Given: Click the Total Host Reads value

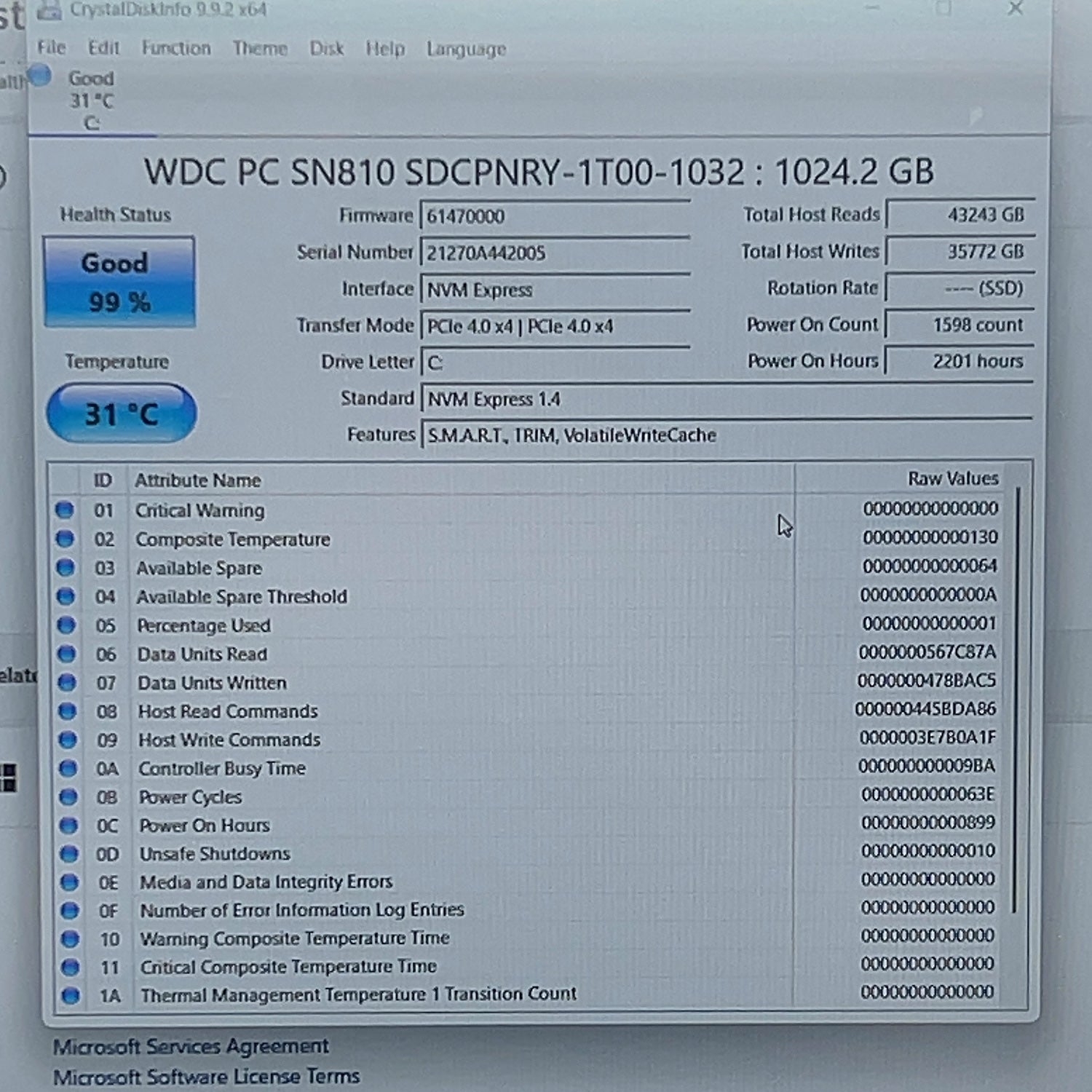Looking at the screenshot, I should click(959, 215).
